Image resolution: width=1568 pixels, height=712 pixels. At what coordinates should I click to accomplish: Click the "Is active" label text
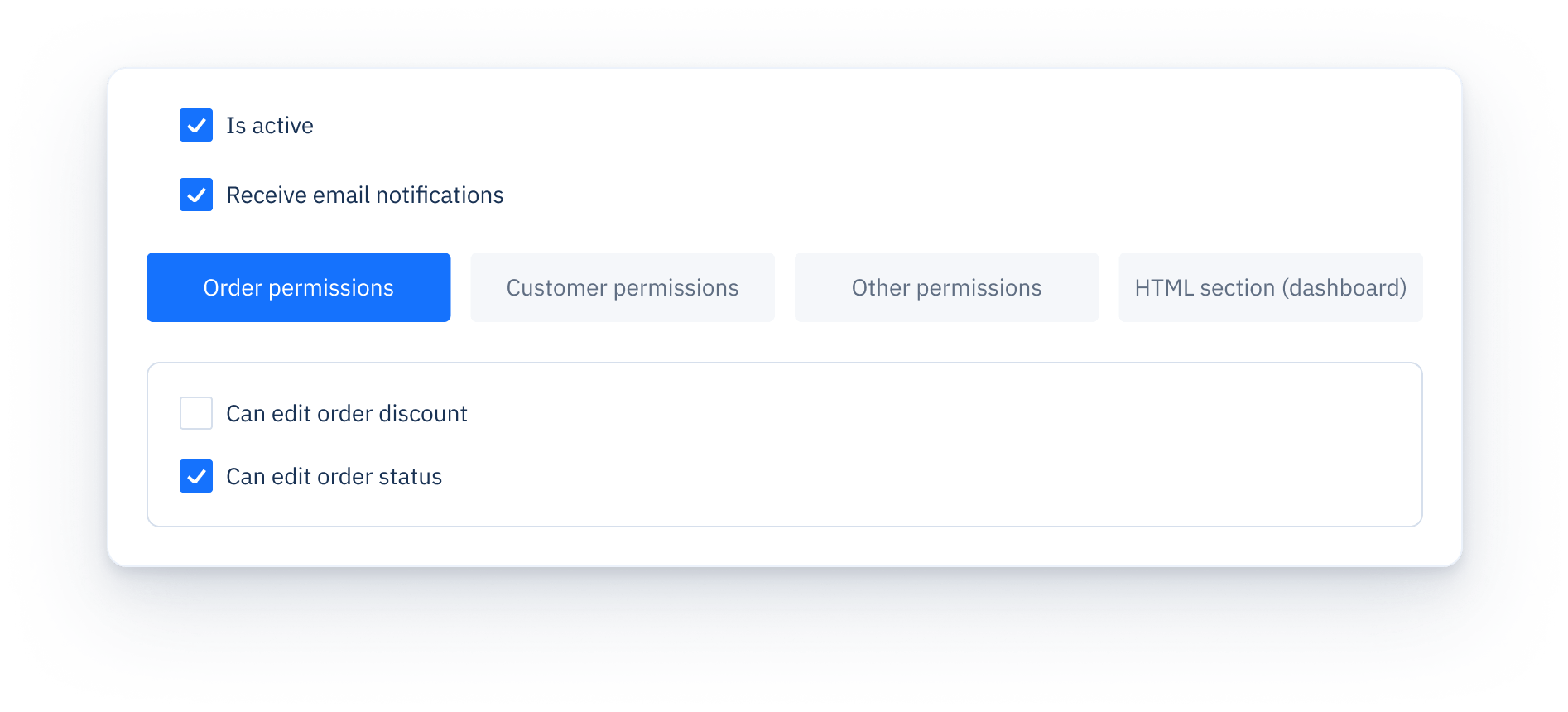pyautogui.click(x=270, y=126)
